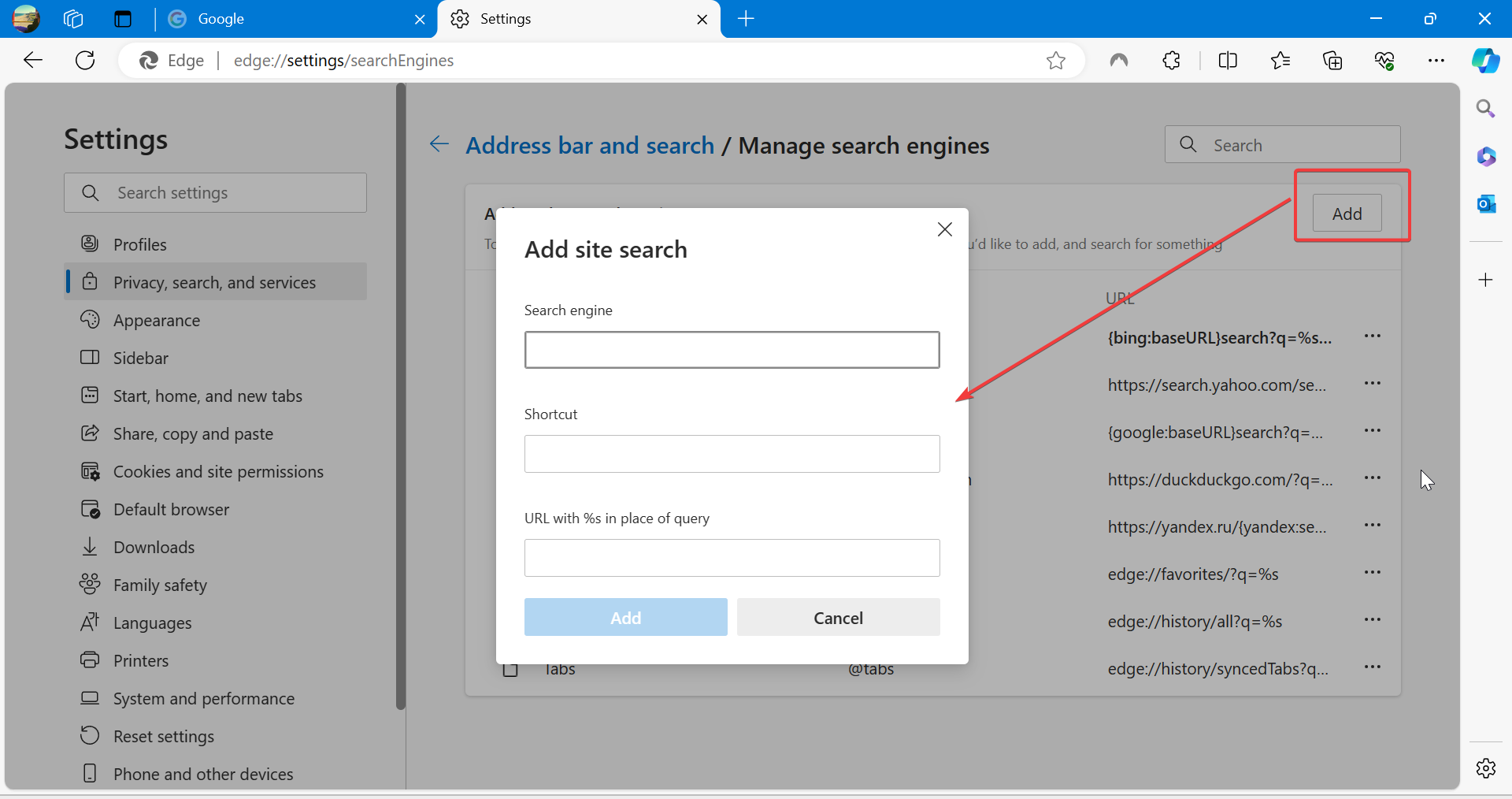
Task: Toggle Split screen icon in toolbar
Action: 1228,60
